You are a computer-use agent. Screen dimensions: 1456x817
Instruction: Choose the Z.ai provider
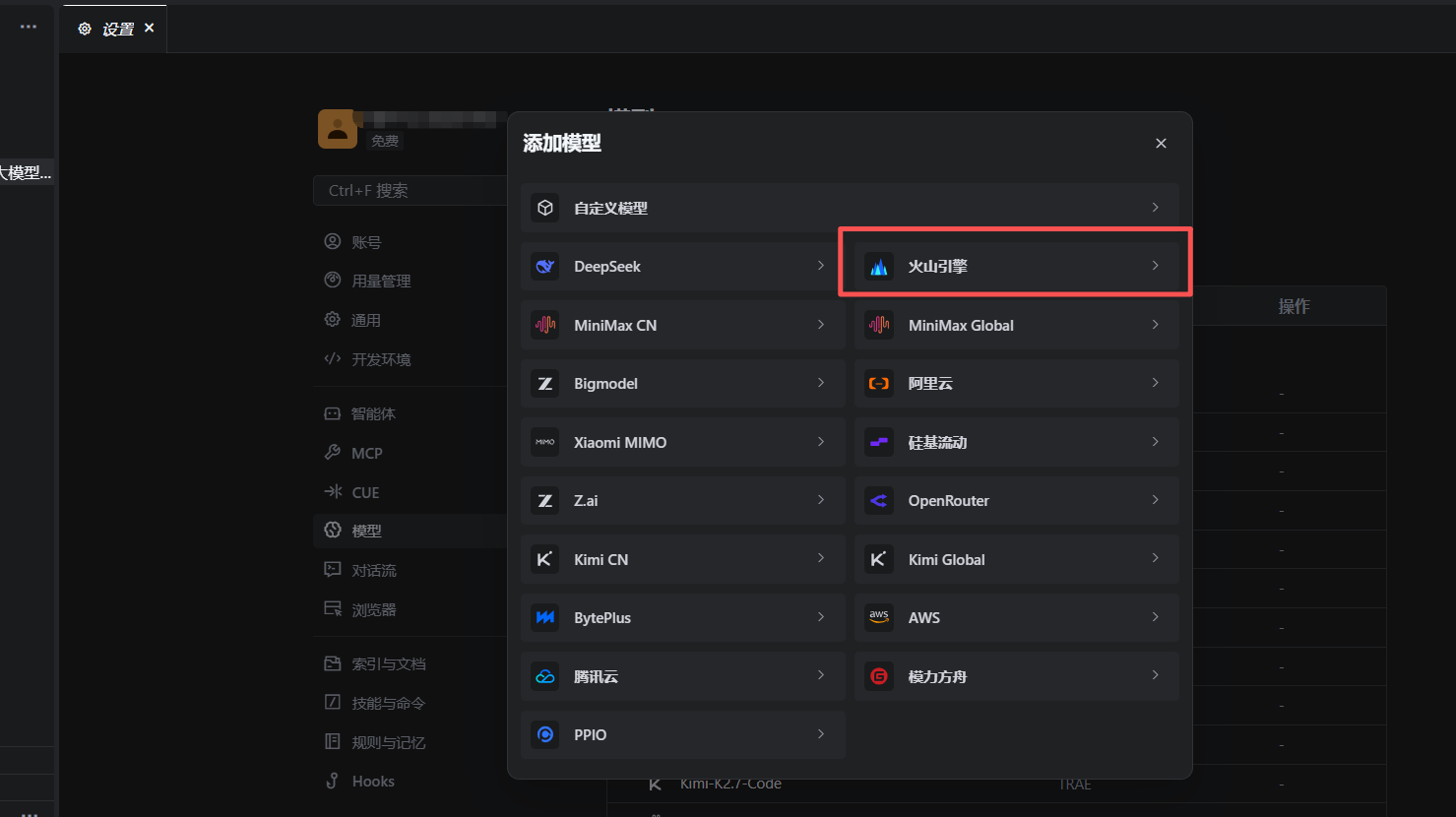[x=683, y=501]
